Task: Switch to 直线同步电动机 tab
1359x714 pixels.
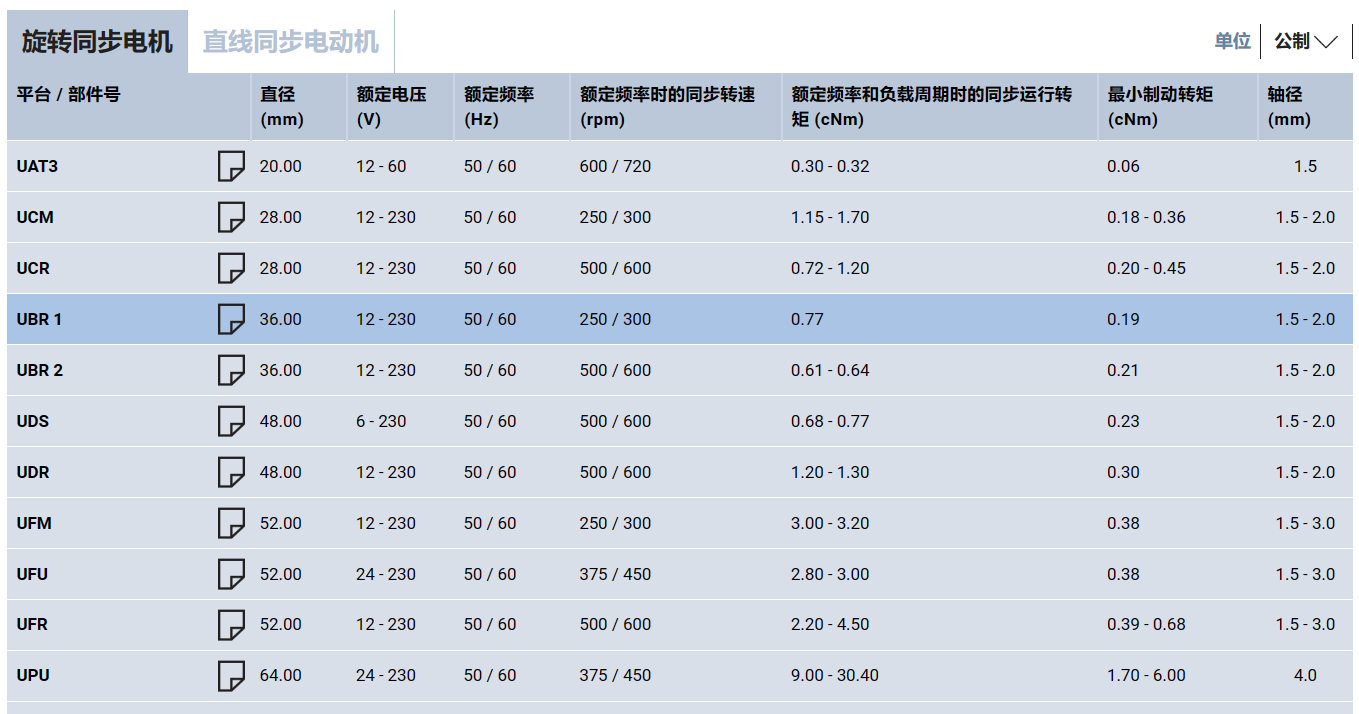Action: point(290,42)
